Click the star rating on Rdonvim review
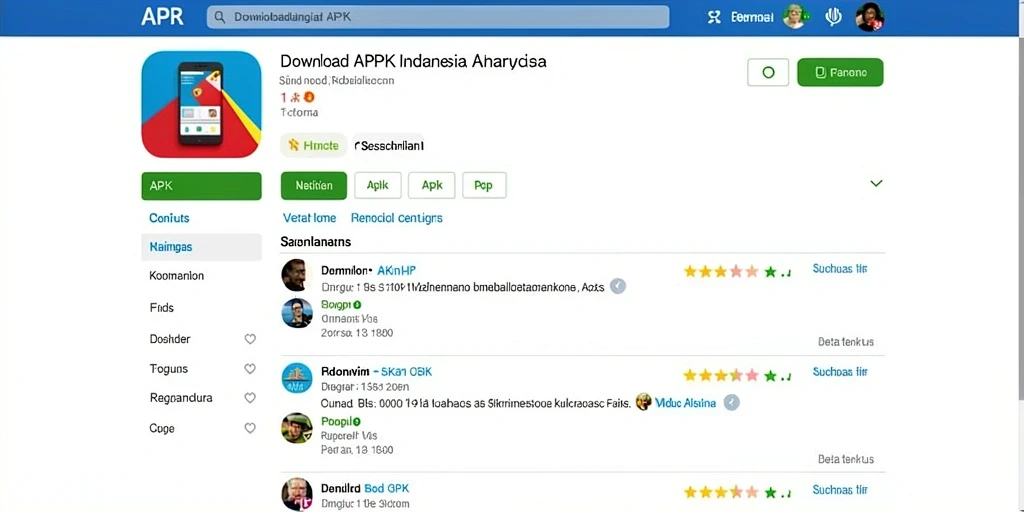1024x512 pixels. pos(737,376)
